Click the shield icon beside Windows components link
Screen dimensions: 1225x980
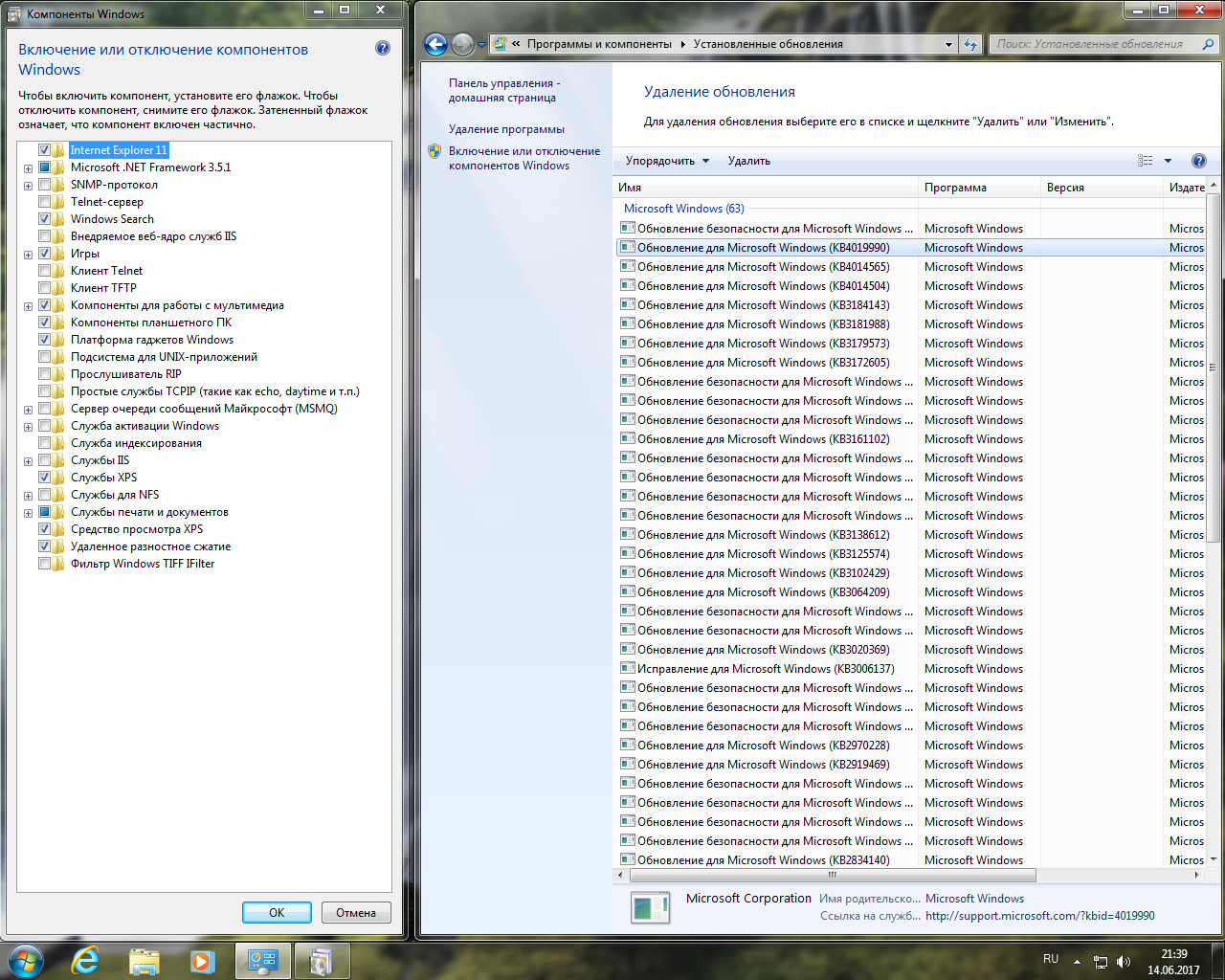coord(434,151)
